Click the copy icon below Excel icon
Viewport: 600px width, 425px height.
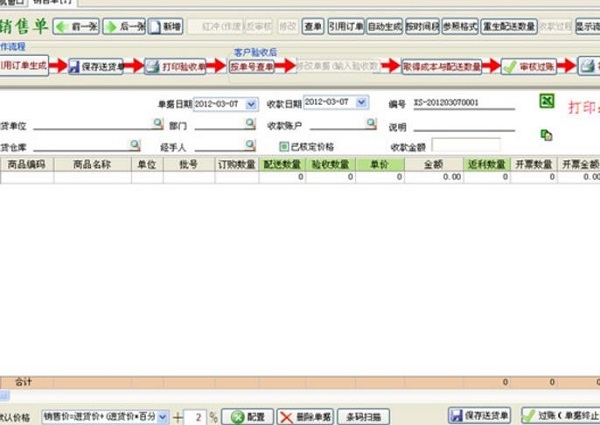coord(546,135)
